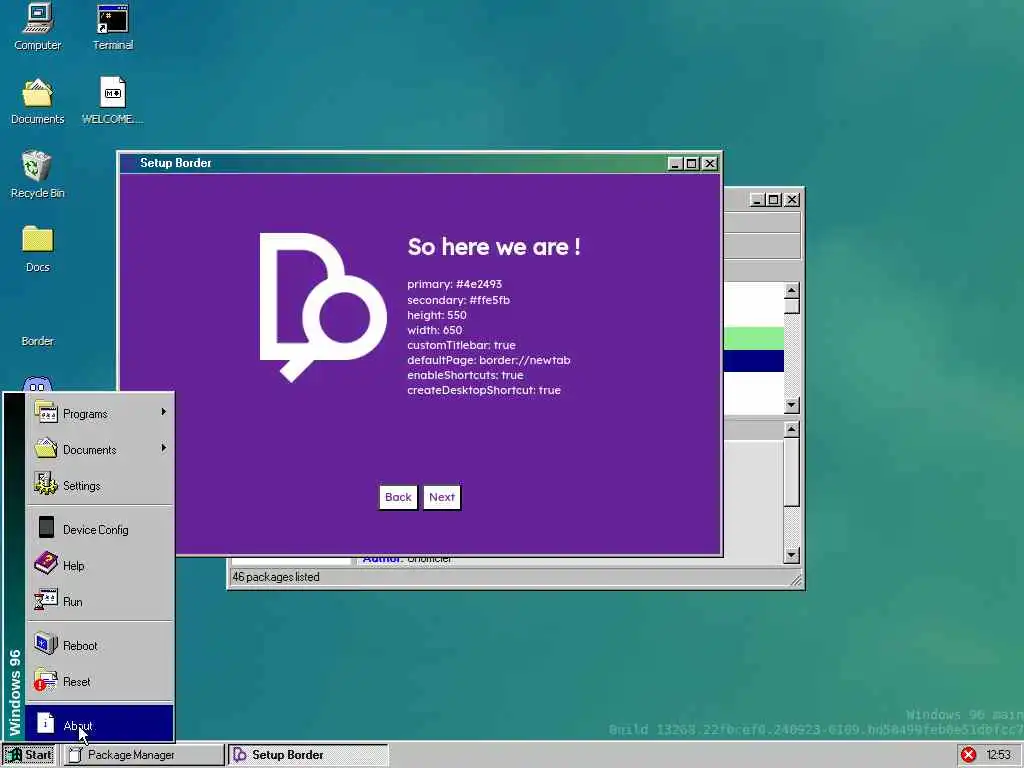Select the dark blue highlighted package row

point(754,361)
